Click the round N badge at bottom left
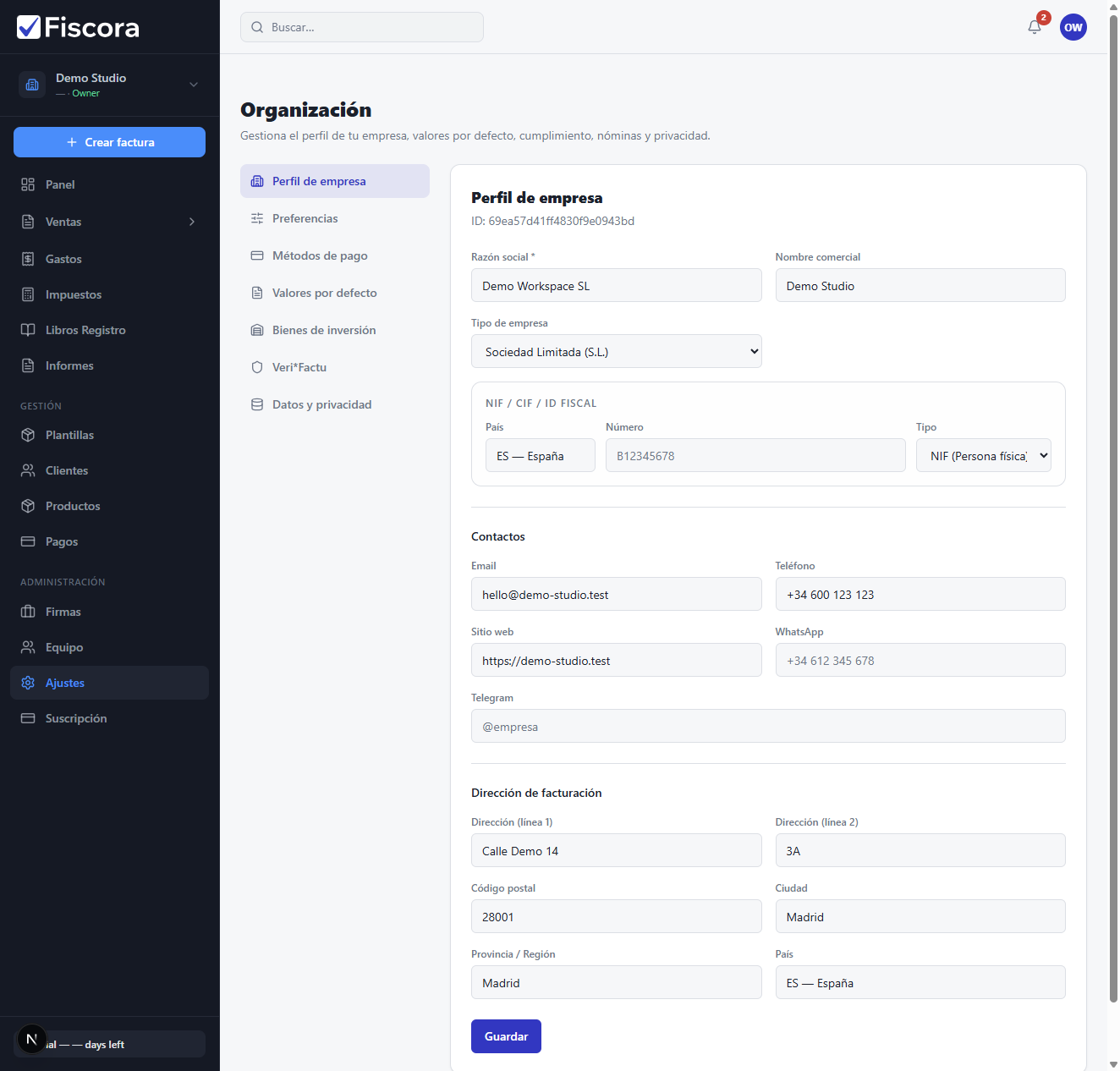This screenshot has width=1120, height=1071. coord(31,1039)
